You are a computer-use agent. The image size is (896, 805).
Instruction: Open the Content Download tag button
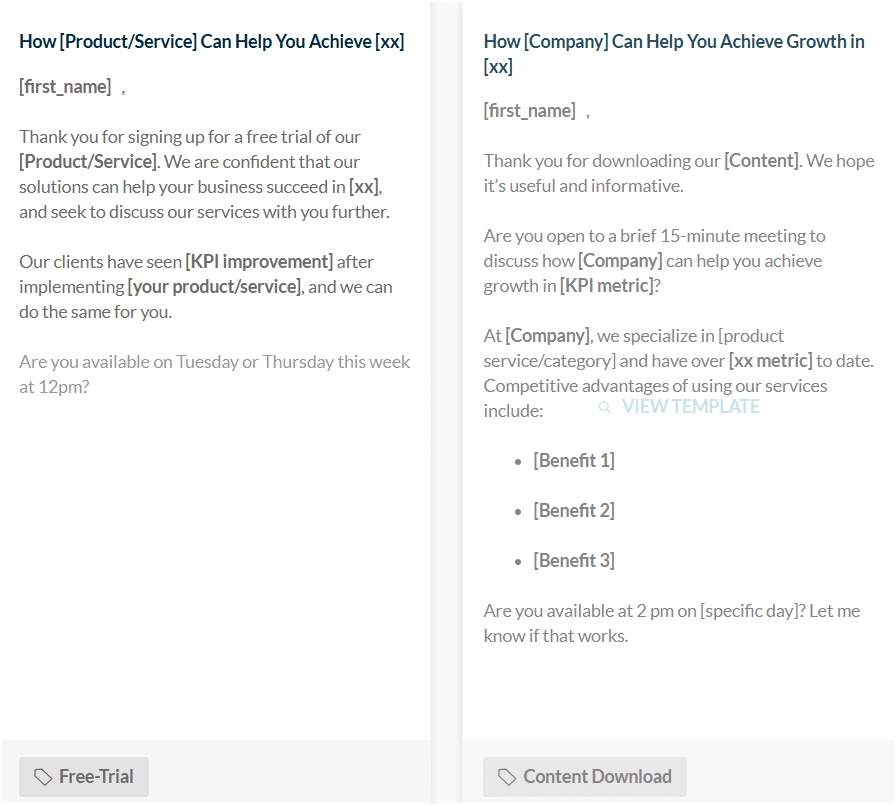(x=585, y=777)
